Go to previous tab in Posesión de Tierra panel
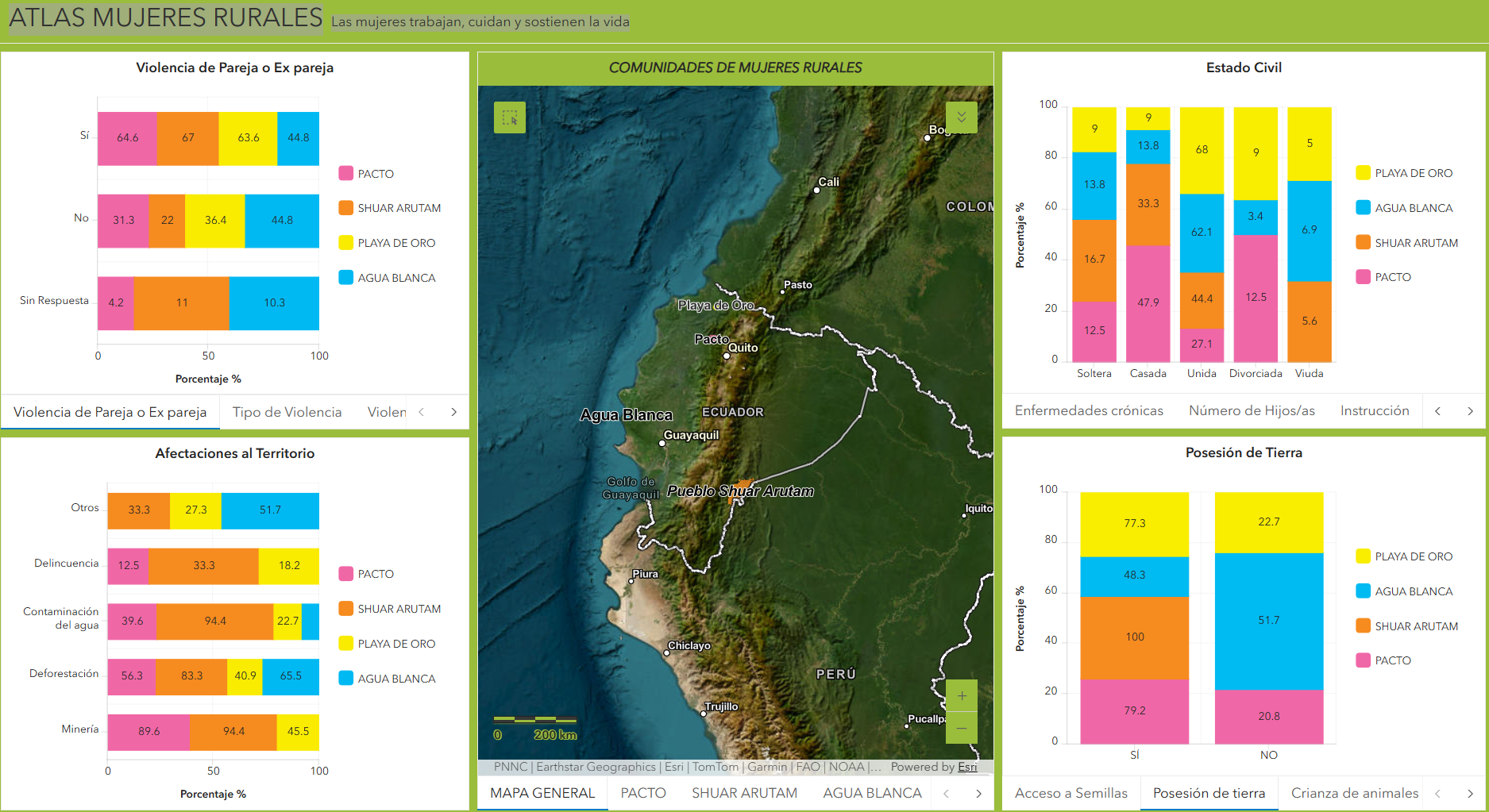 pos(1437,793)
